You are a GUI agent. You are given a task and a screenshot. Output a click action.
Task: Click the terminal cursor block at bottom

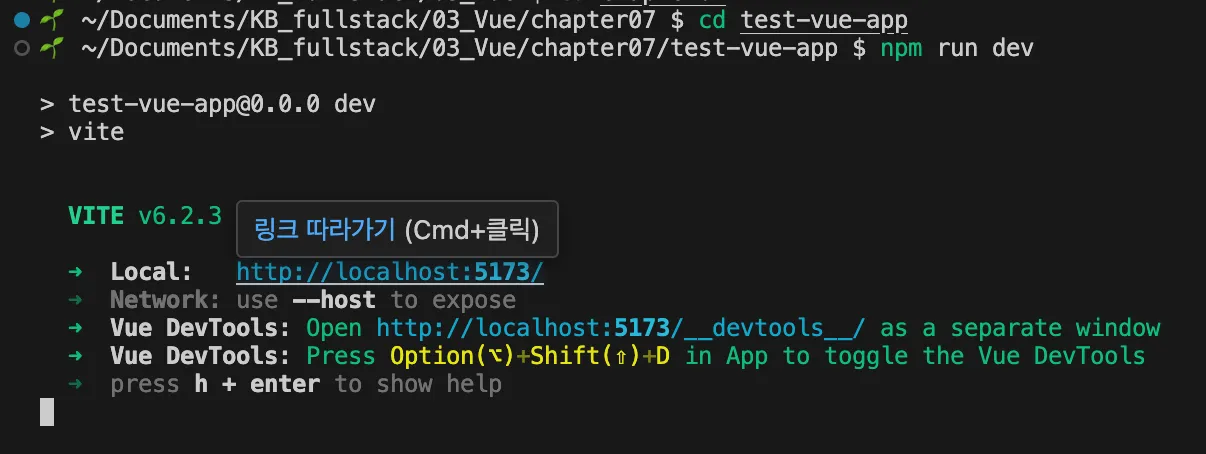point(46,412)
